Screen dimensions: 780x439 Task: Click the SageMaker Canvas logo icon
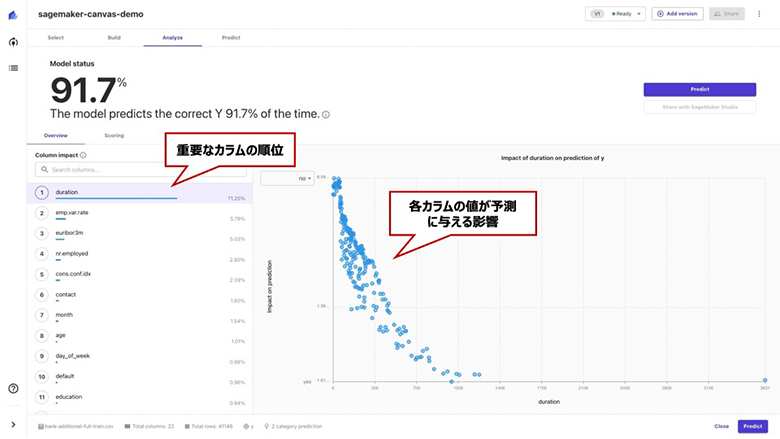click(x=13, y=15)
